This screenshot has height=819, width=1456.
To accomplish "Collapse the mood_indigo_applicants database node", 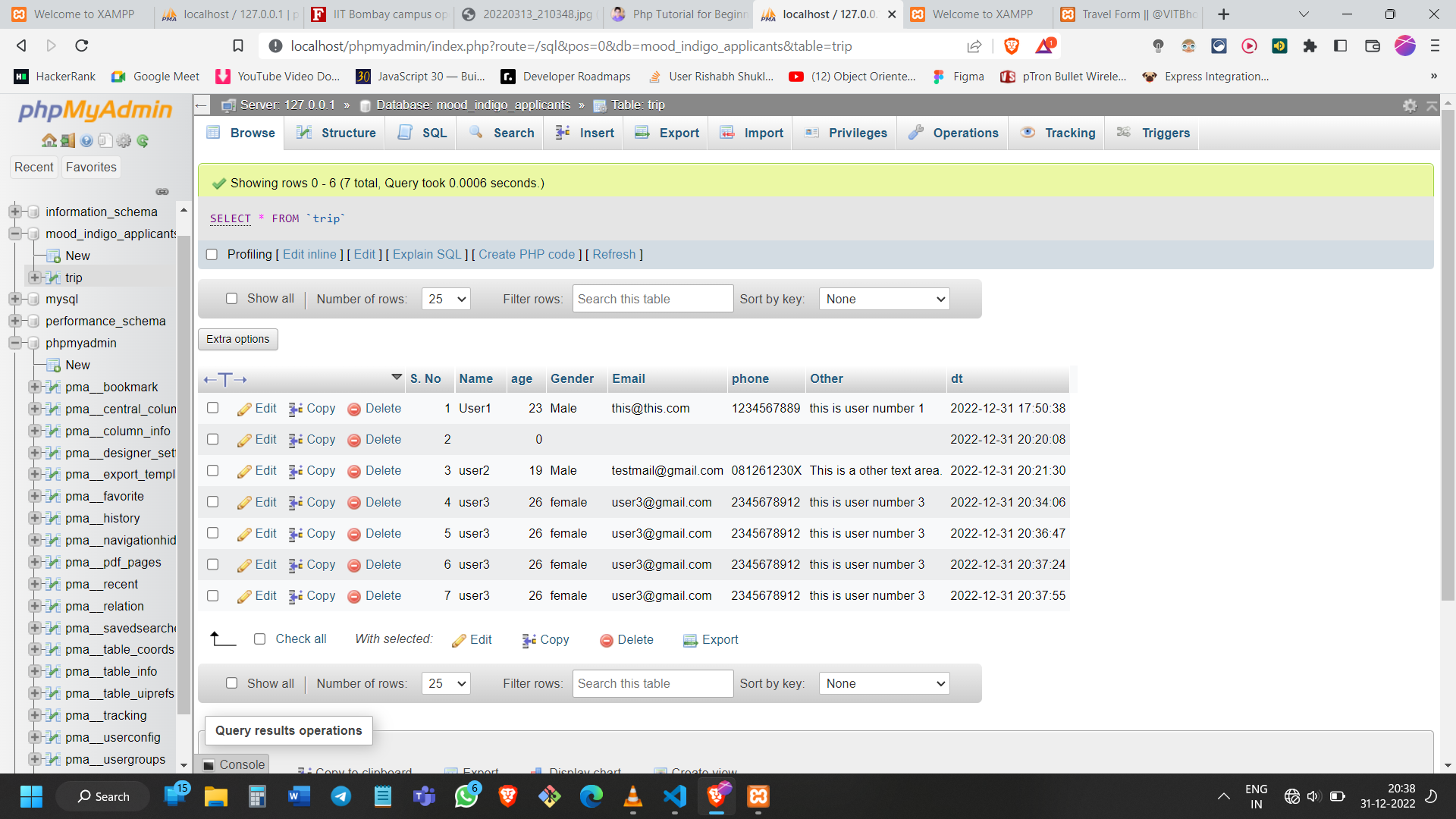I will (x=14, y=234).
